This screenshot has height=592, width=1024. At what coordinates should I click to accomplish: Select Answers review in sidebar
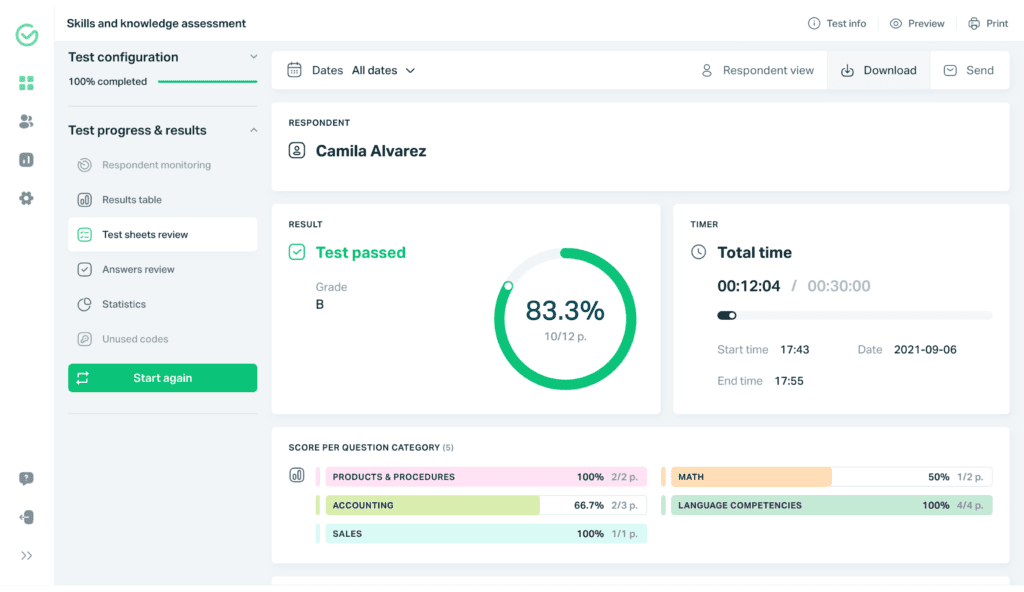click(138, 269)
